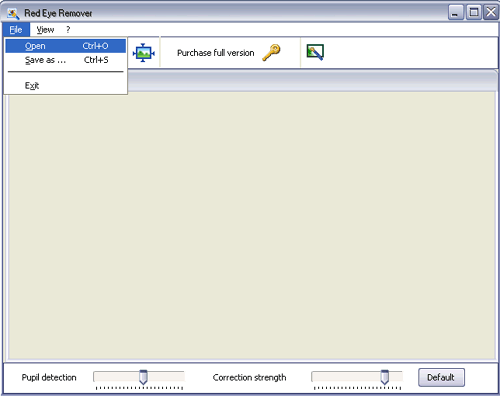Click the golden key icon
This screenshot has width=500, height=396.
click(x=271, y=53)
